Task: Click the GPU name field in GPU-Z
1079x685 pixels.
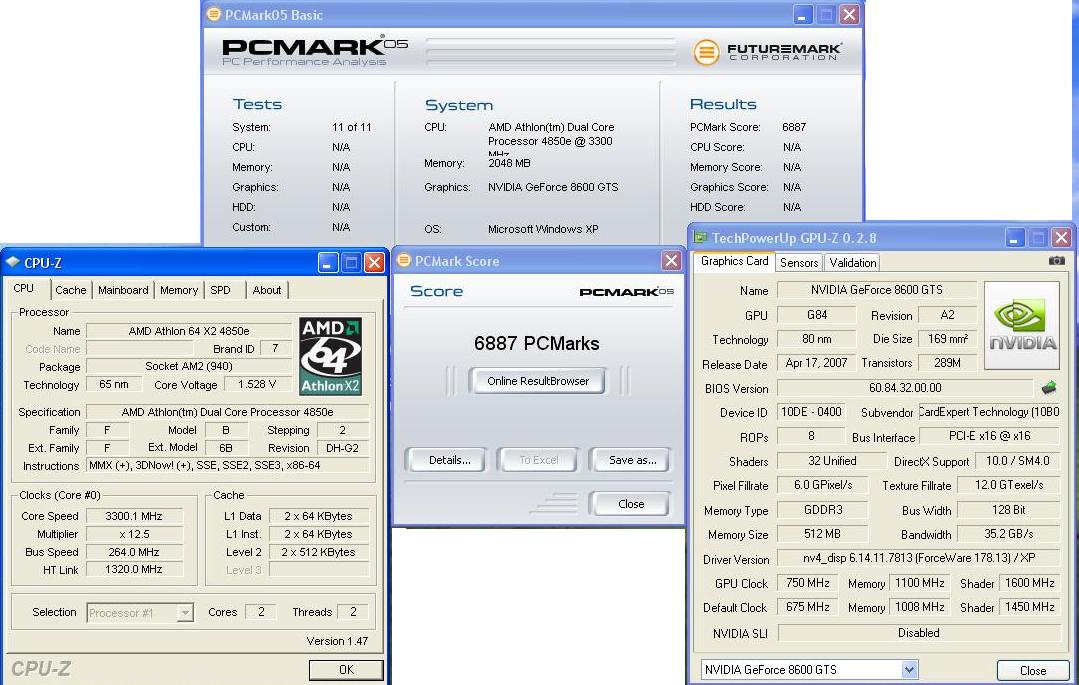Action: [x=877, y=290]
